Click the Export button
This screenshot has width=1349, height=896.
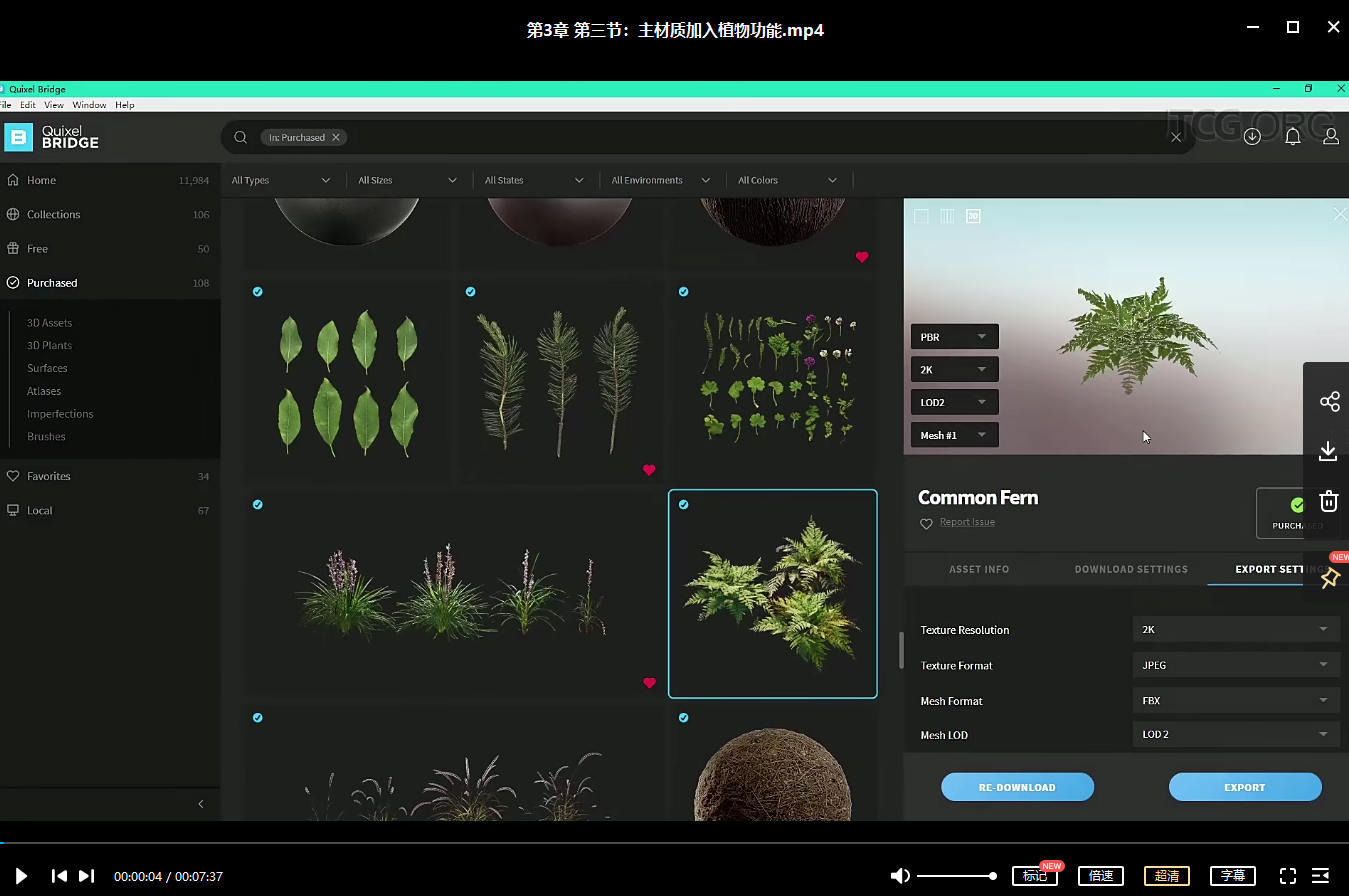coord(1245,787)
